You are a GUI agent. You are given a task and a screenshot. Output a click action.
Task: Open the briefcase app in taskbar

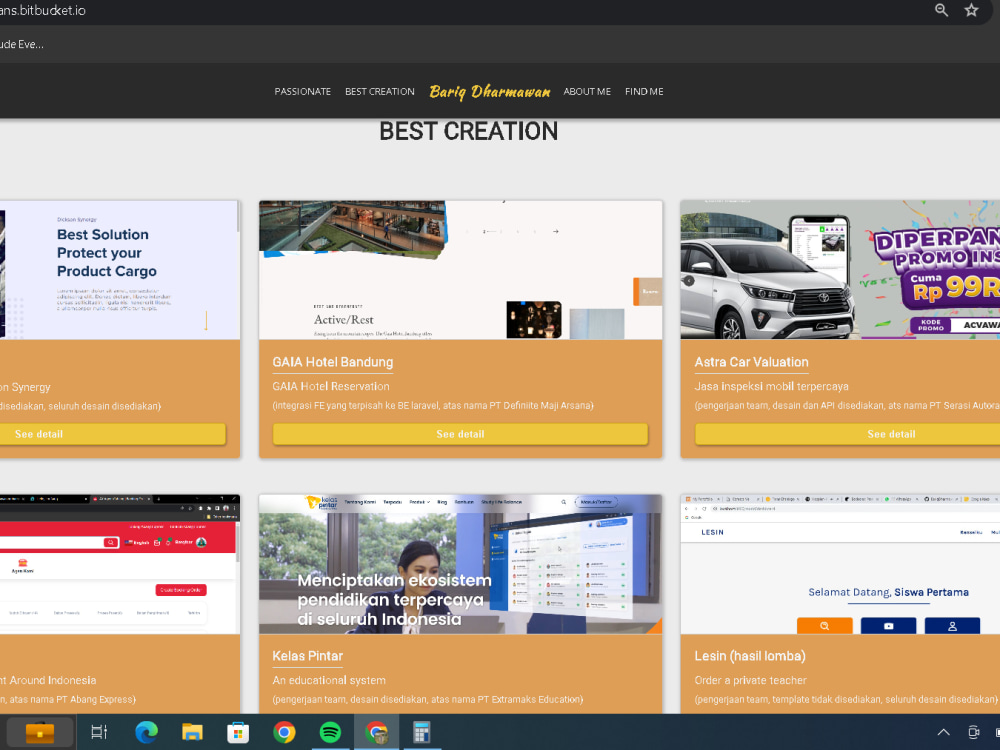(40, 732)
